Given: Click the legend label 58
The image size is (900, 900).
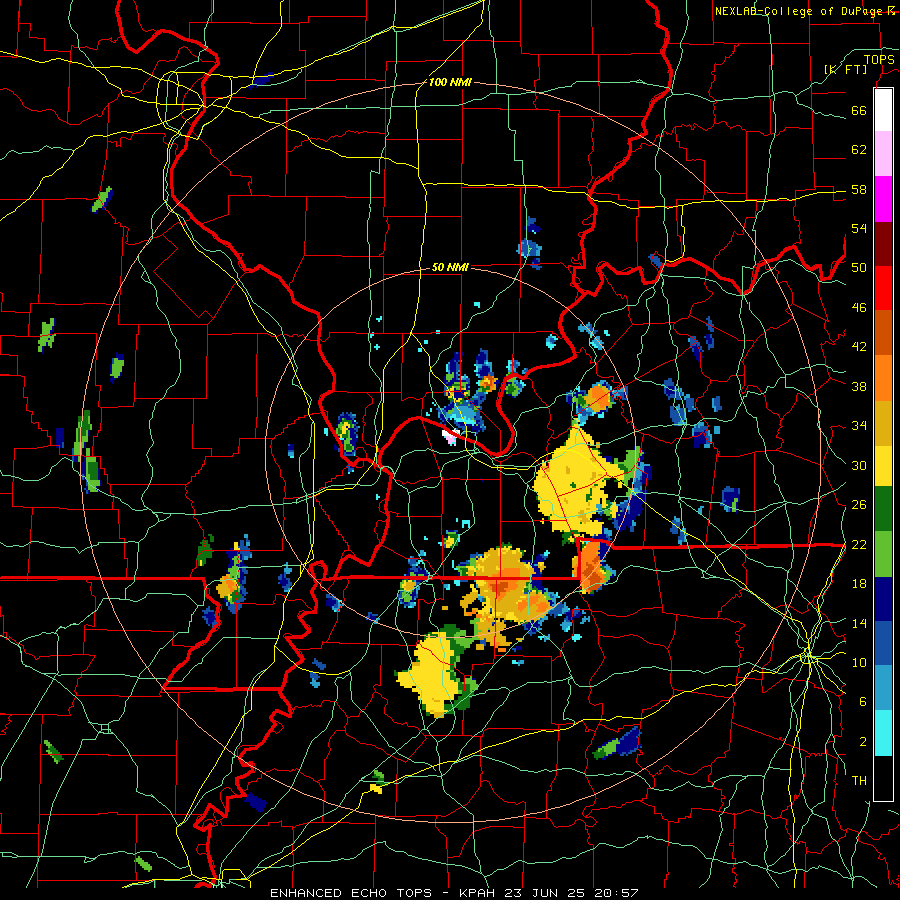Looking at the screenshot, I should 859,189.
